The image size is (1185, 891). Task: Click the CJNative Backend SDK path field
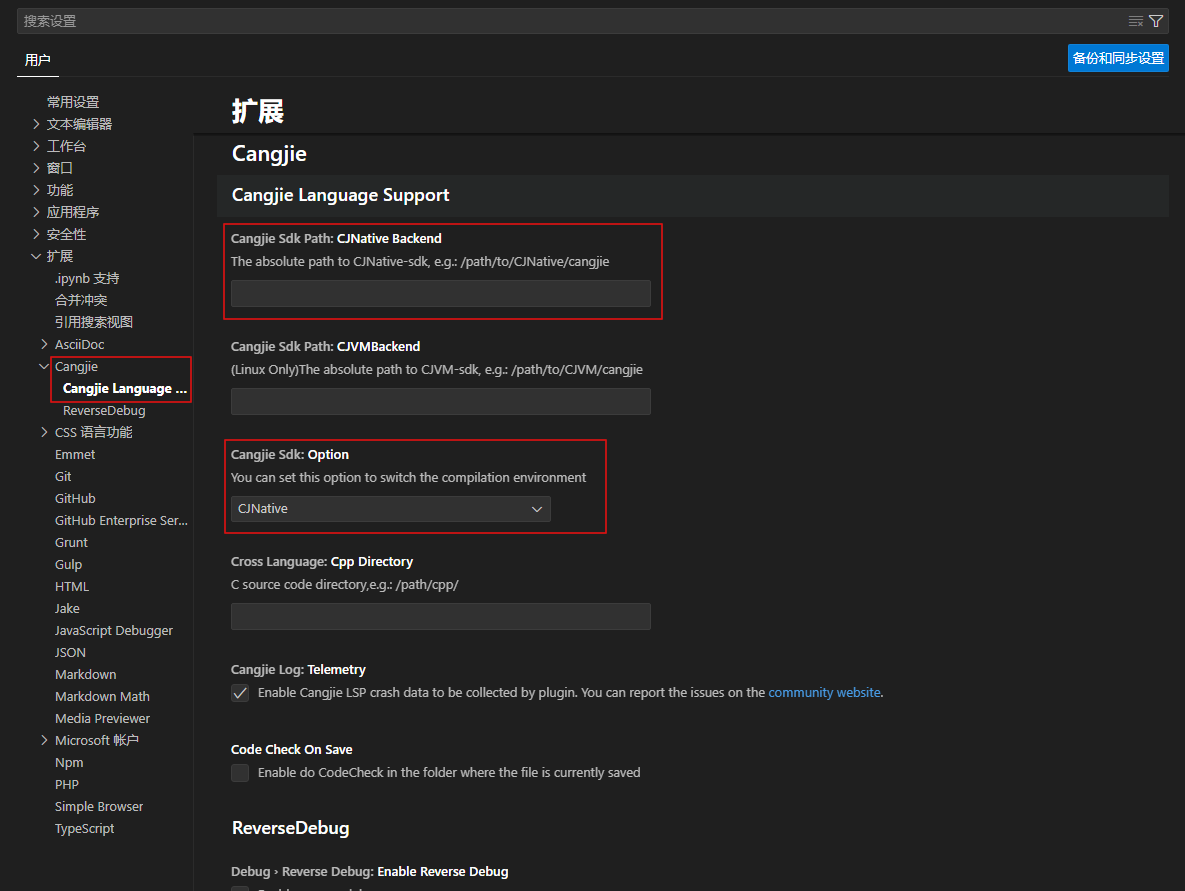[440, 293]
